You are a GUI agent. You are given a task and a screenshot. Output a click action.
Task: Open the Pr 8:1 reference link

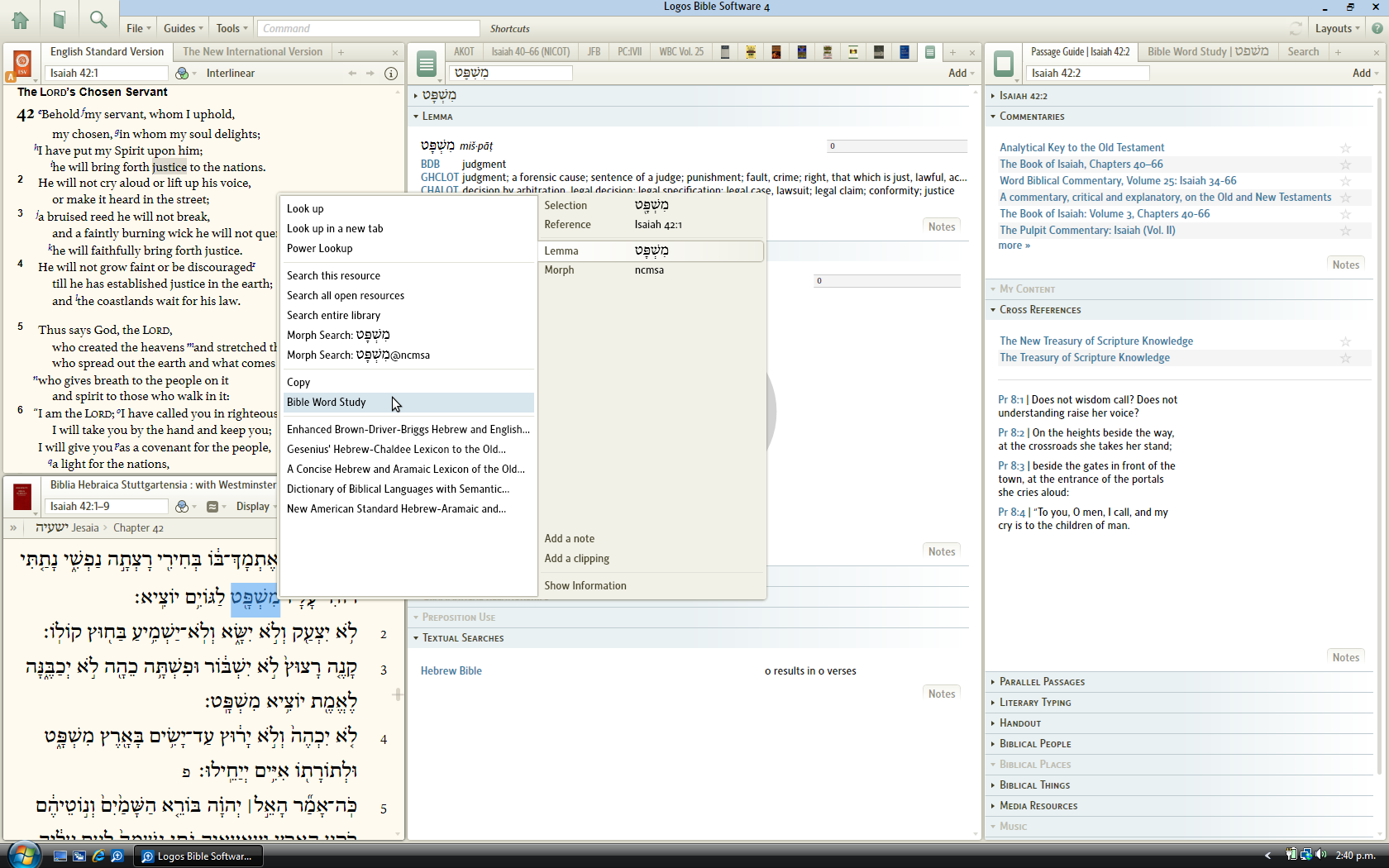tap(1010, 400)
